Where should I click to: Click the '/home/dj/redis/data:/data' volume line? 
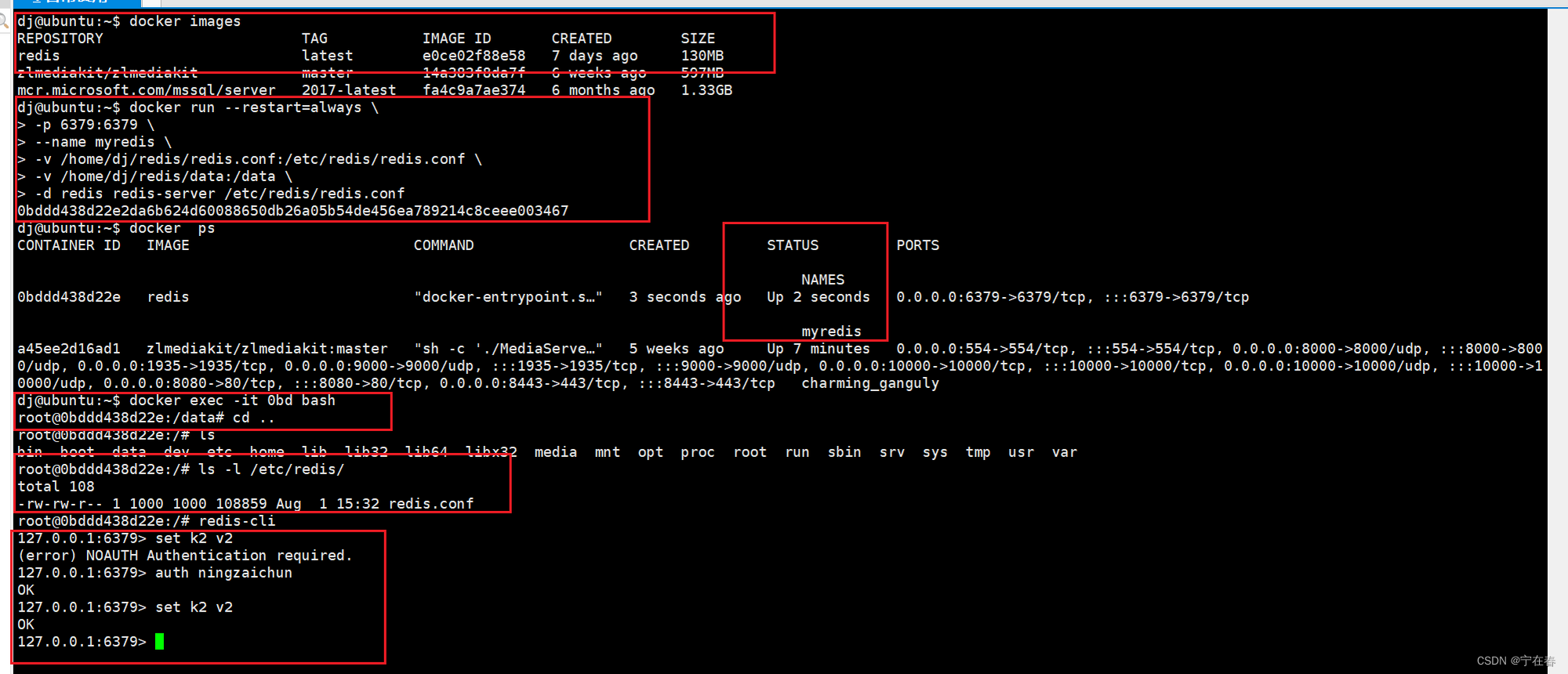click(155, 176)
